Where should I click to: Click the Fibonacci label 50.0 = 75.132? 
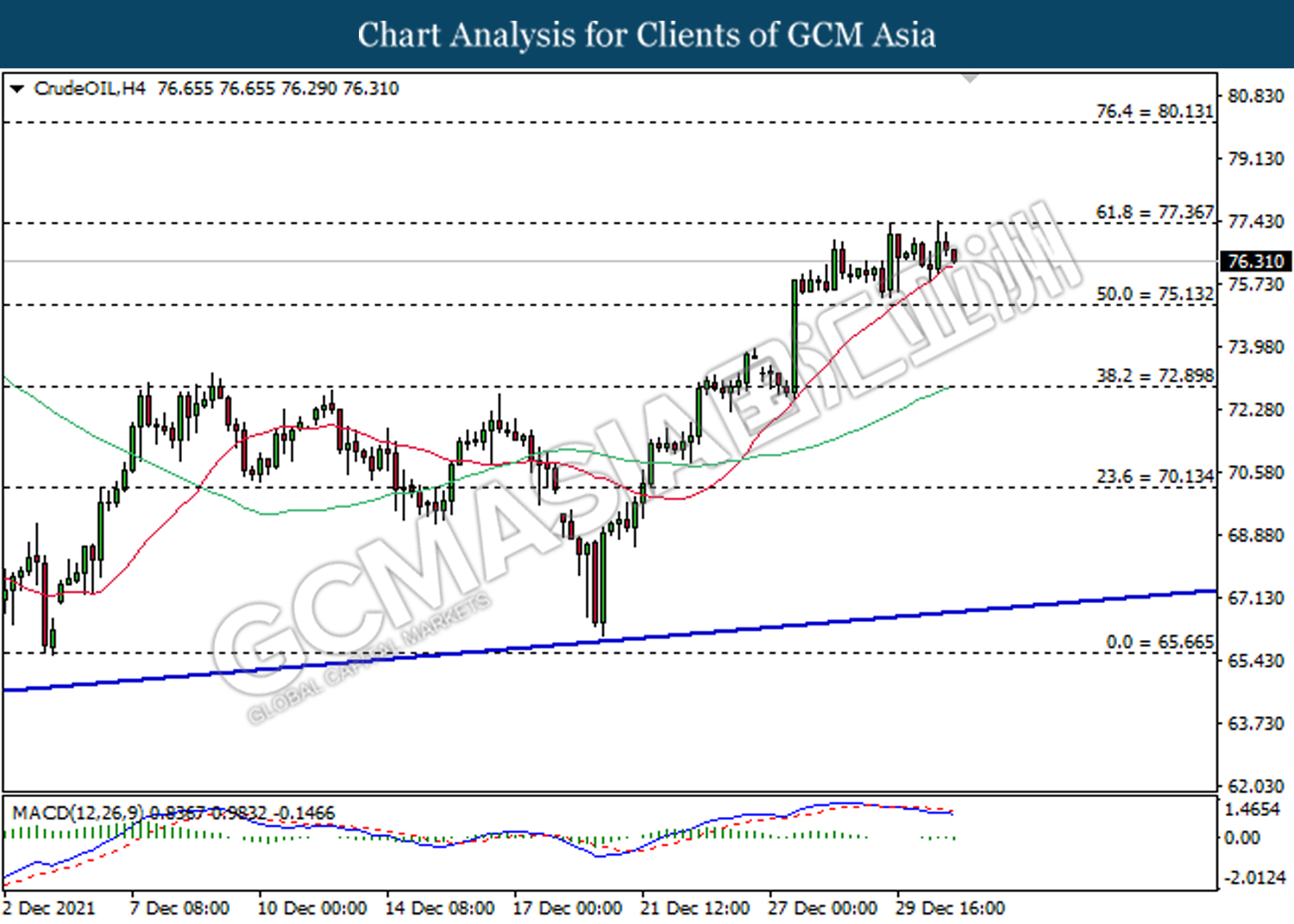tap(1154, 294)
